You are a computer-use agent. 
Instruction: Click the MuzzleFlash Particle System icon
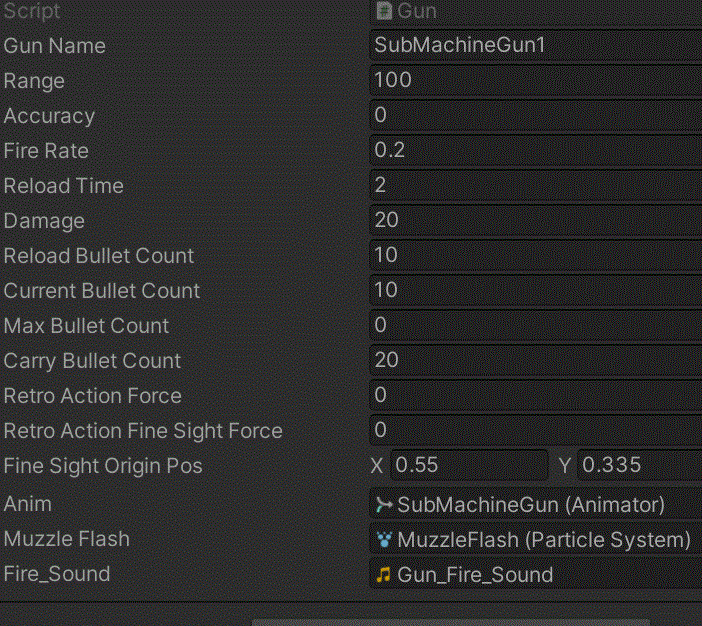(x=384, y=540)
